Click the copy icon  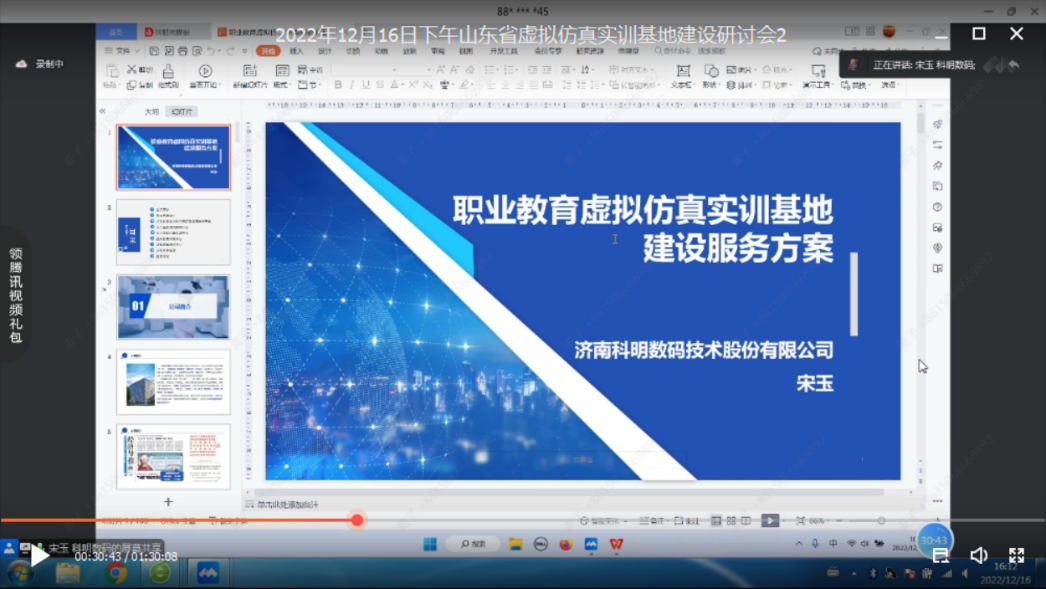coord(131,85)
